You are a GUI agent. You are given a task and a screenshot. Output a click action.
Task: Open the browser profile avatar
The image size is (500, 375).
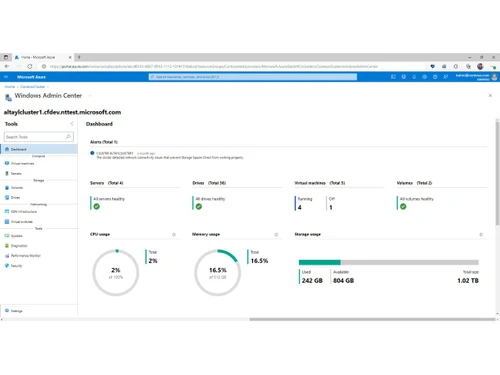[480, 66]
